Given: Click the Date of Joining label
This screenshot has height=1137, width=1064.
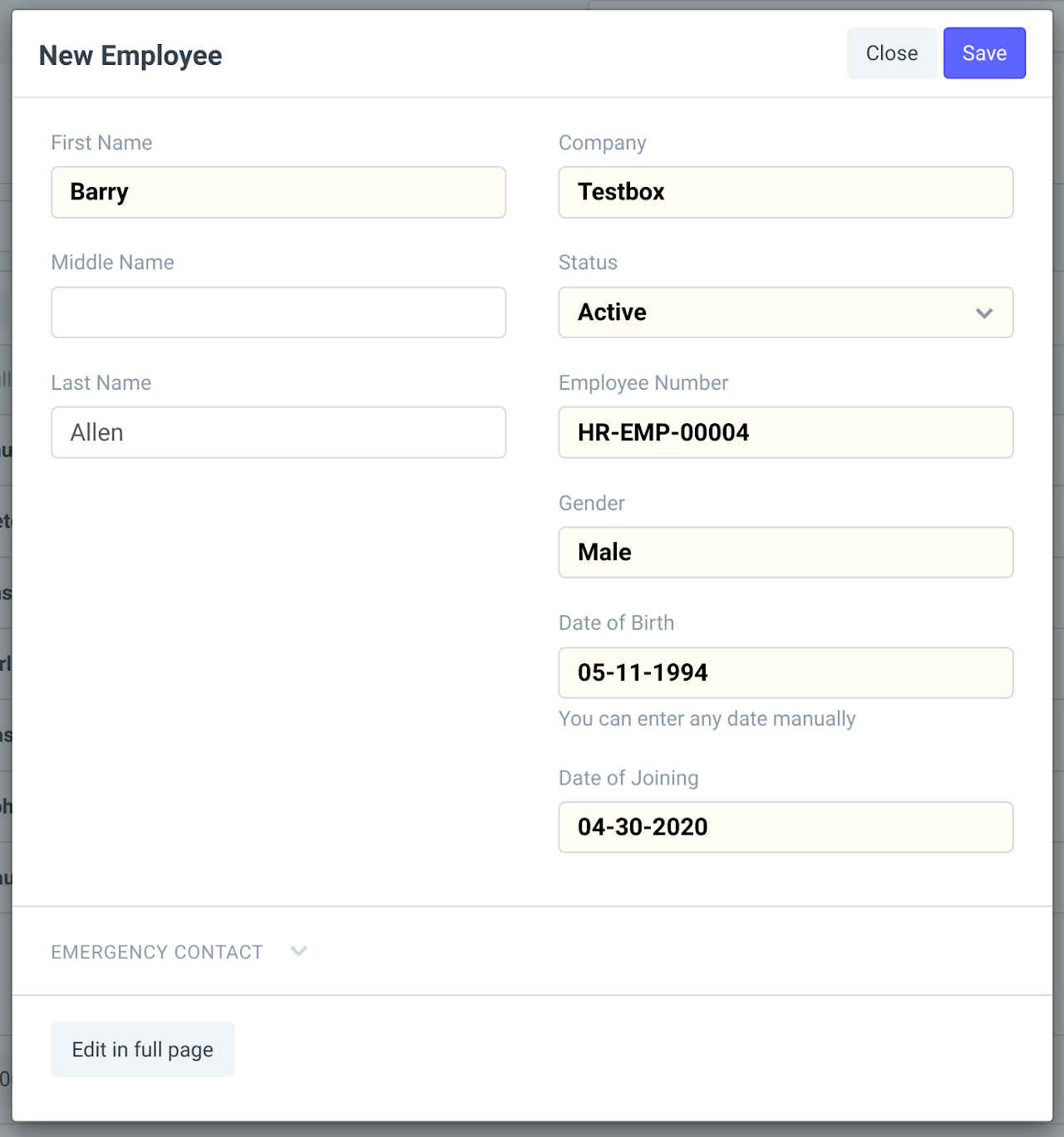Looking at the screenshot, I should 628,778.
